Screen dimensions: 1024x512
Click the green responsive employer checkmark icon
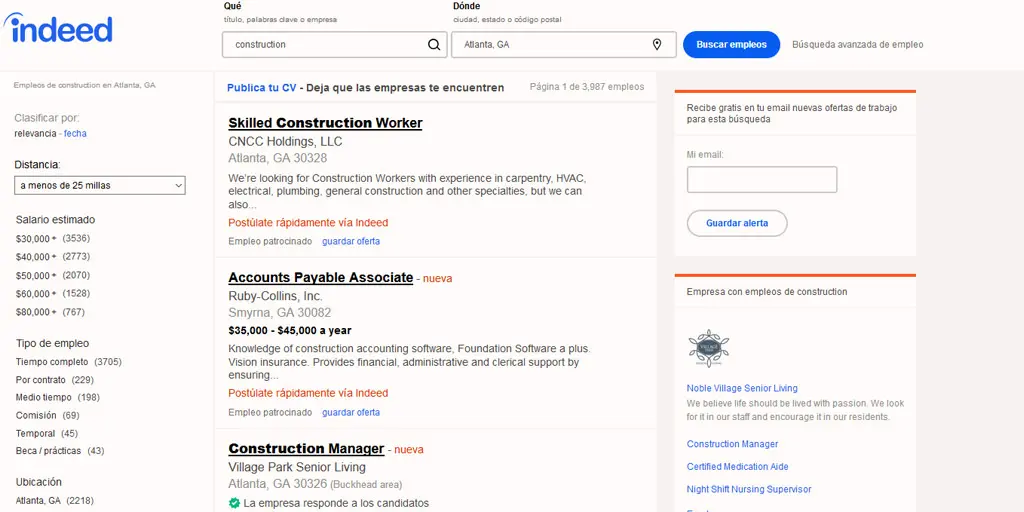[234, 503]
